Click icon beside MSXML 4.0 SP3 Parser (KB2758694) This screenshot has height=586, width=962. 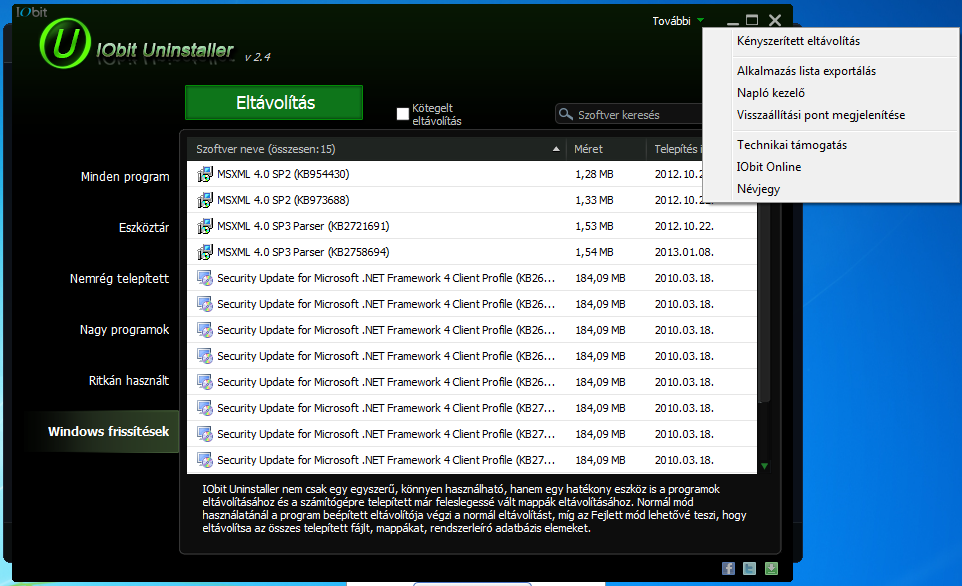tap(205, 252)
